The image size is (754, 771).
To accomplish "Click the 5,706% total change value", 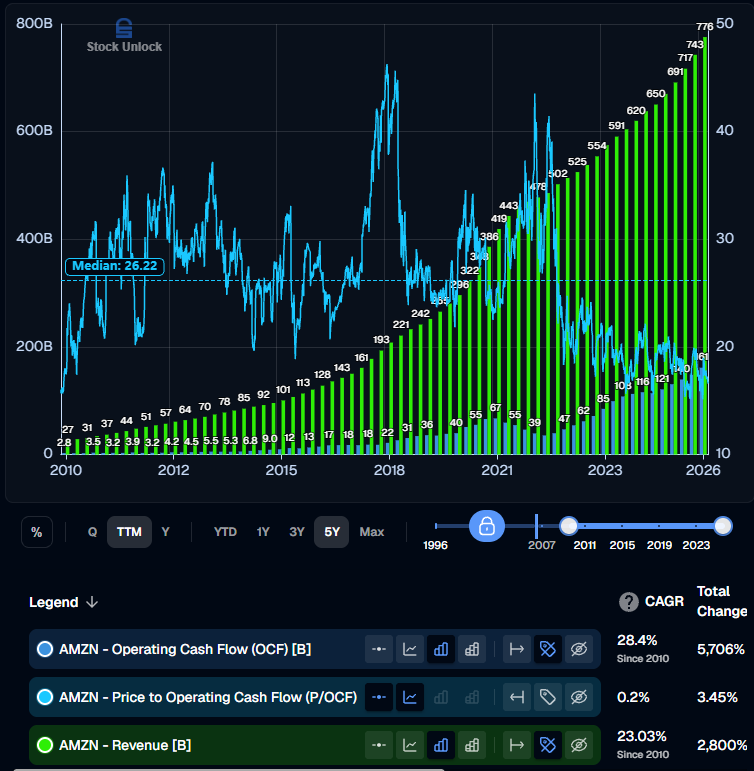I will pos(721,649).
